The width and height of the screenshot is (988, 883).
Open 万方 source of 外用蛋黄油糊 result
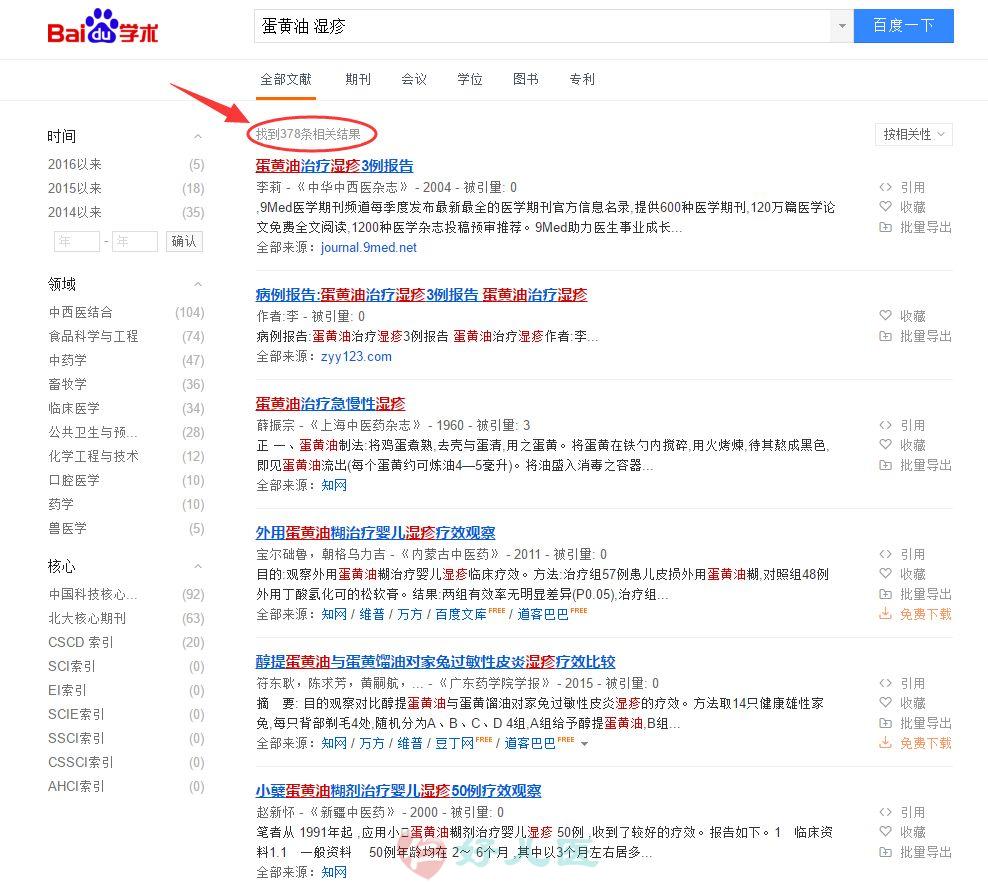[x=410, y=615]
